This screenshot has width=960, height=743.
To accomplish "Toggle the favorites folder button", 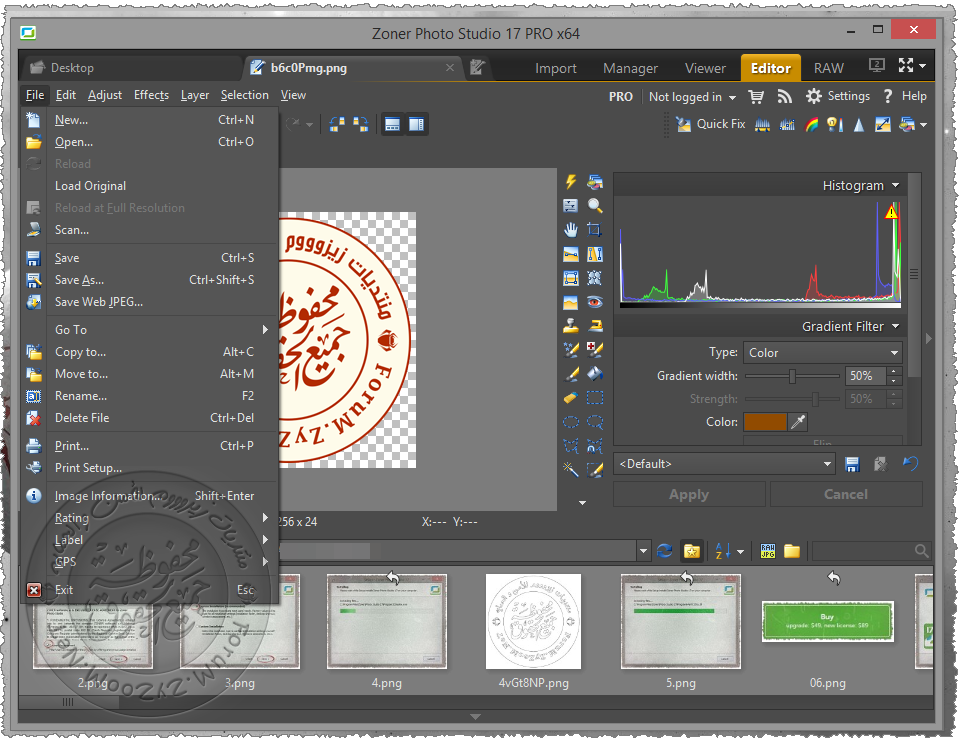I will pyautogui.click(x=691, y=551).
